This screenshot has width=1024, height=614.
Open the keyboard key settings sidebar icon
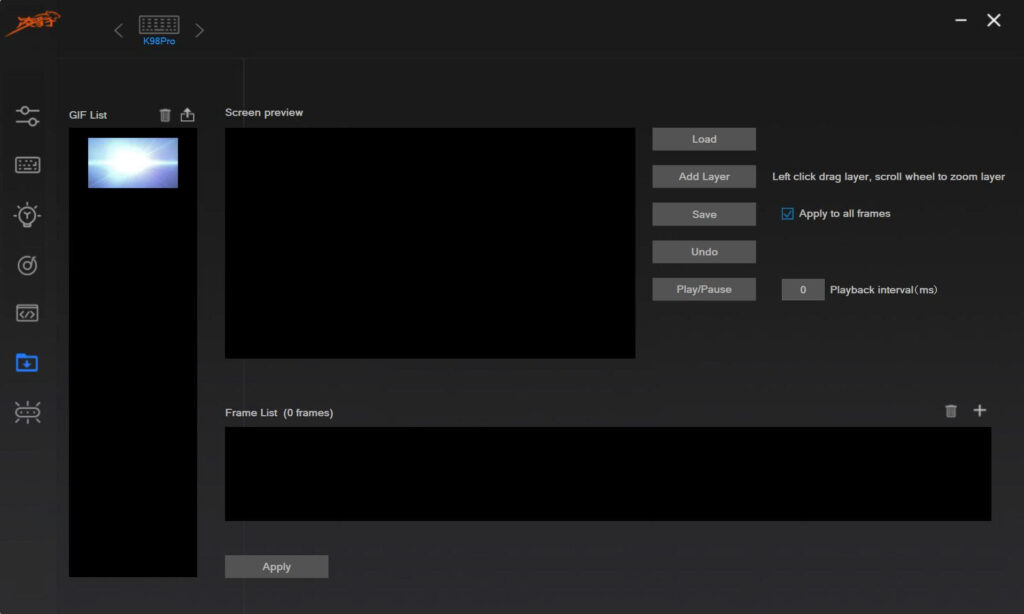[27, 165]
